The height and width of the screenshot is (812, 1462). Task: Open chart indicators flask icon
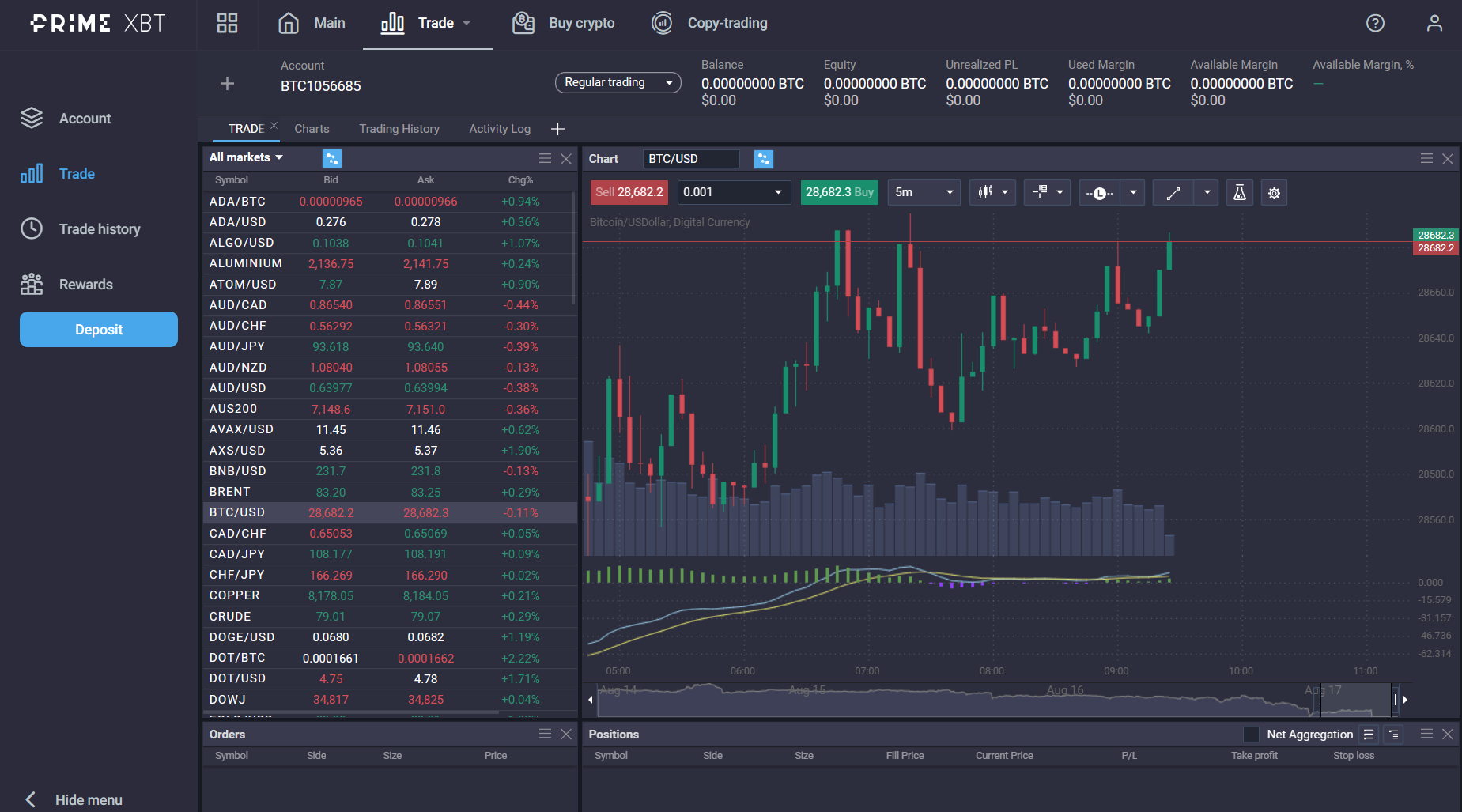(x=1240, y=192)
